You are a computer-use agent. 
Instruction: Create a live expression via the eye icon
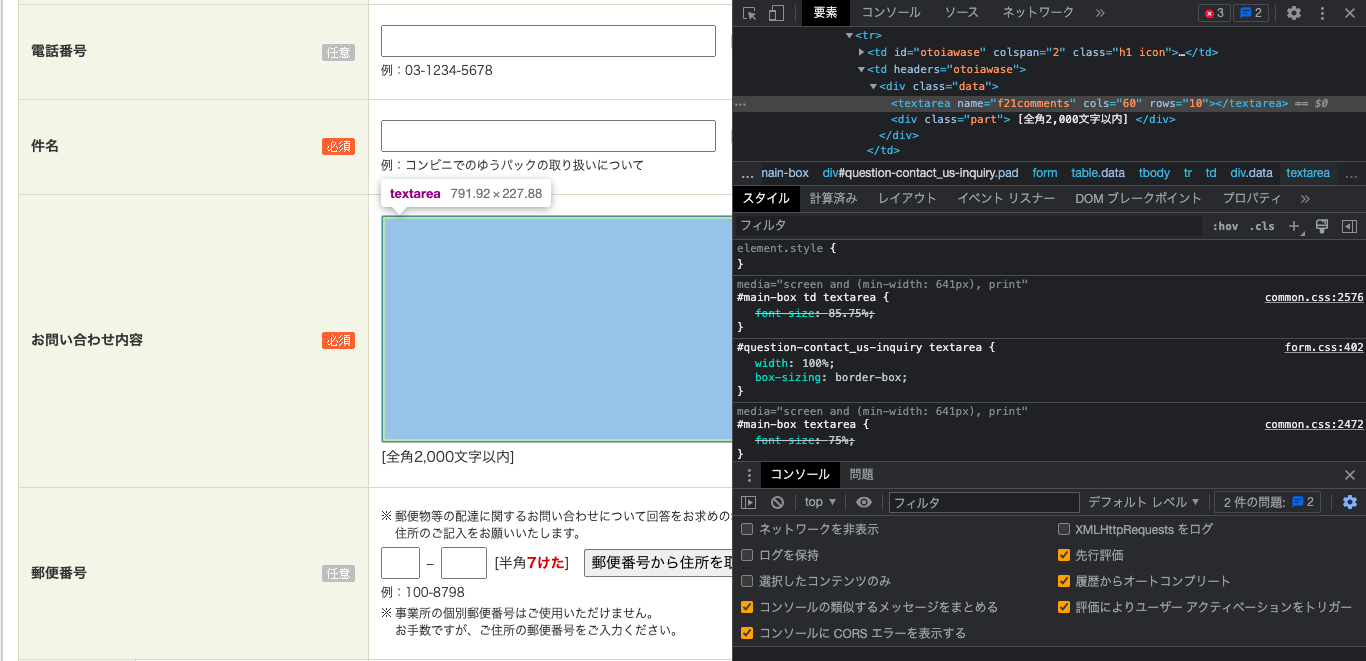tap(864, 502)
